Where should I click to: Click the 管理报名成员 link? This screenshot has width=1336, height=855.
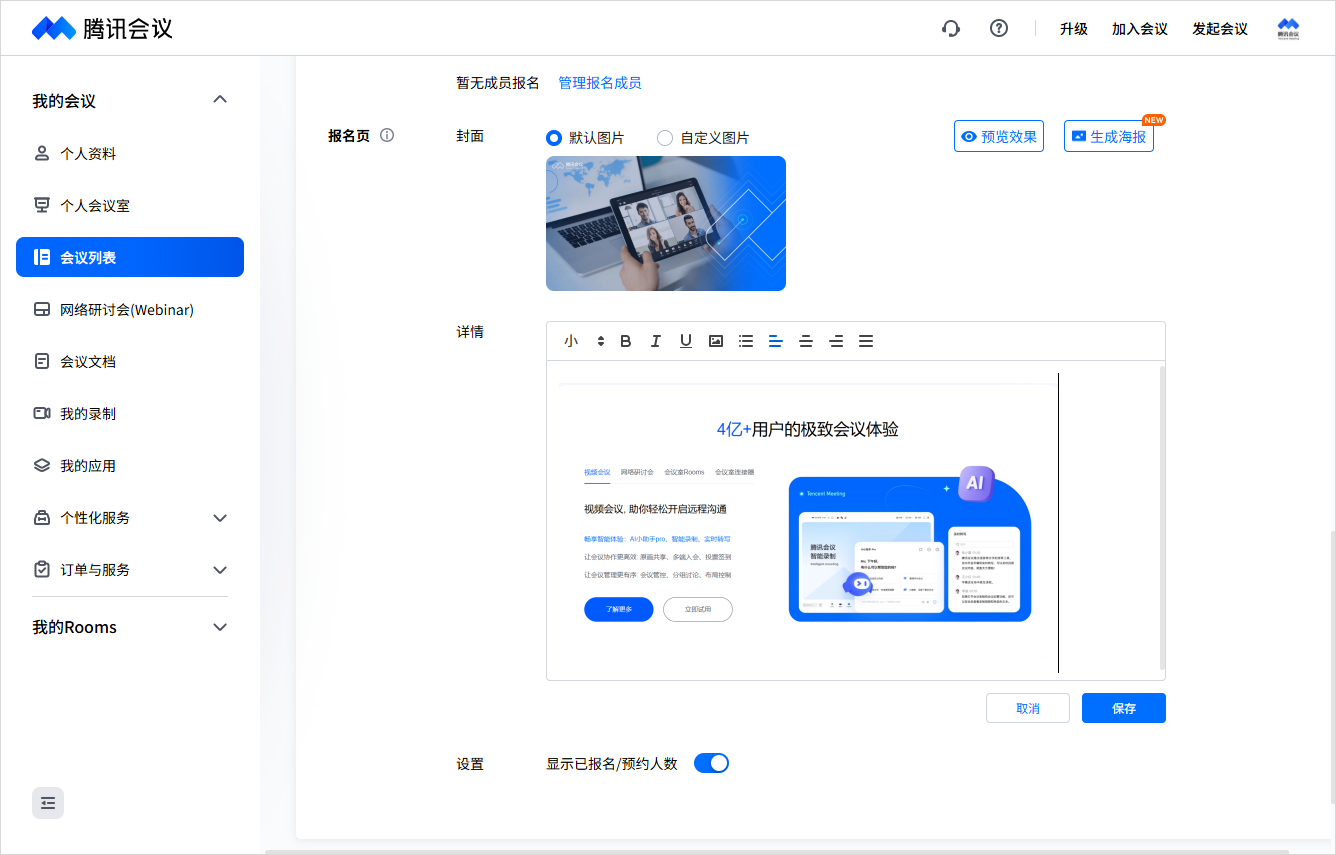tap(600, 83)
